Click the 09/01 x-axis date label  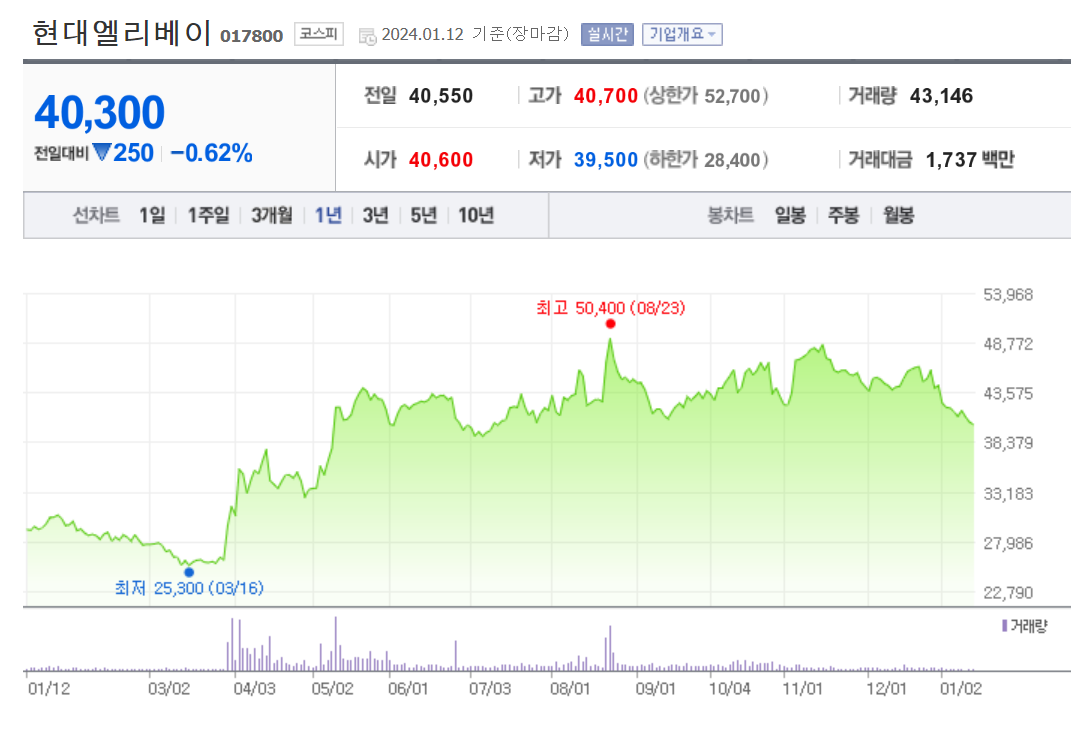point(655,688)
